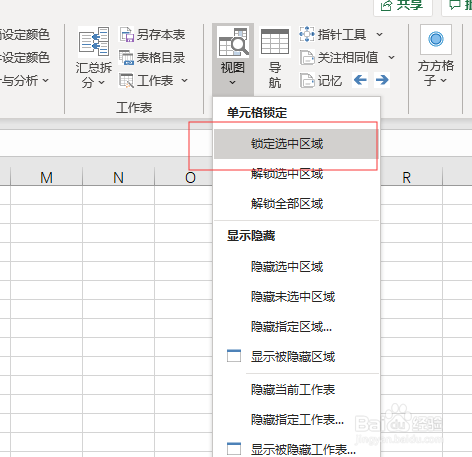Go back with the left blue arrow

360,80
